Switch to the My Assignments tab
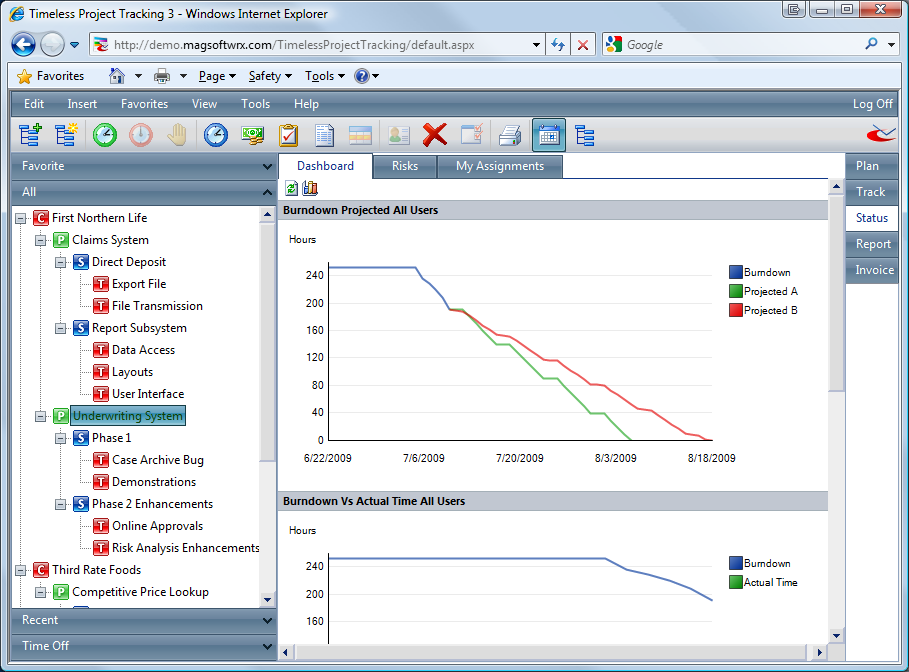The image size is (909, 672). point(500,166)
